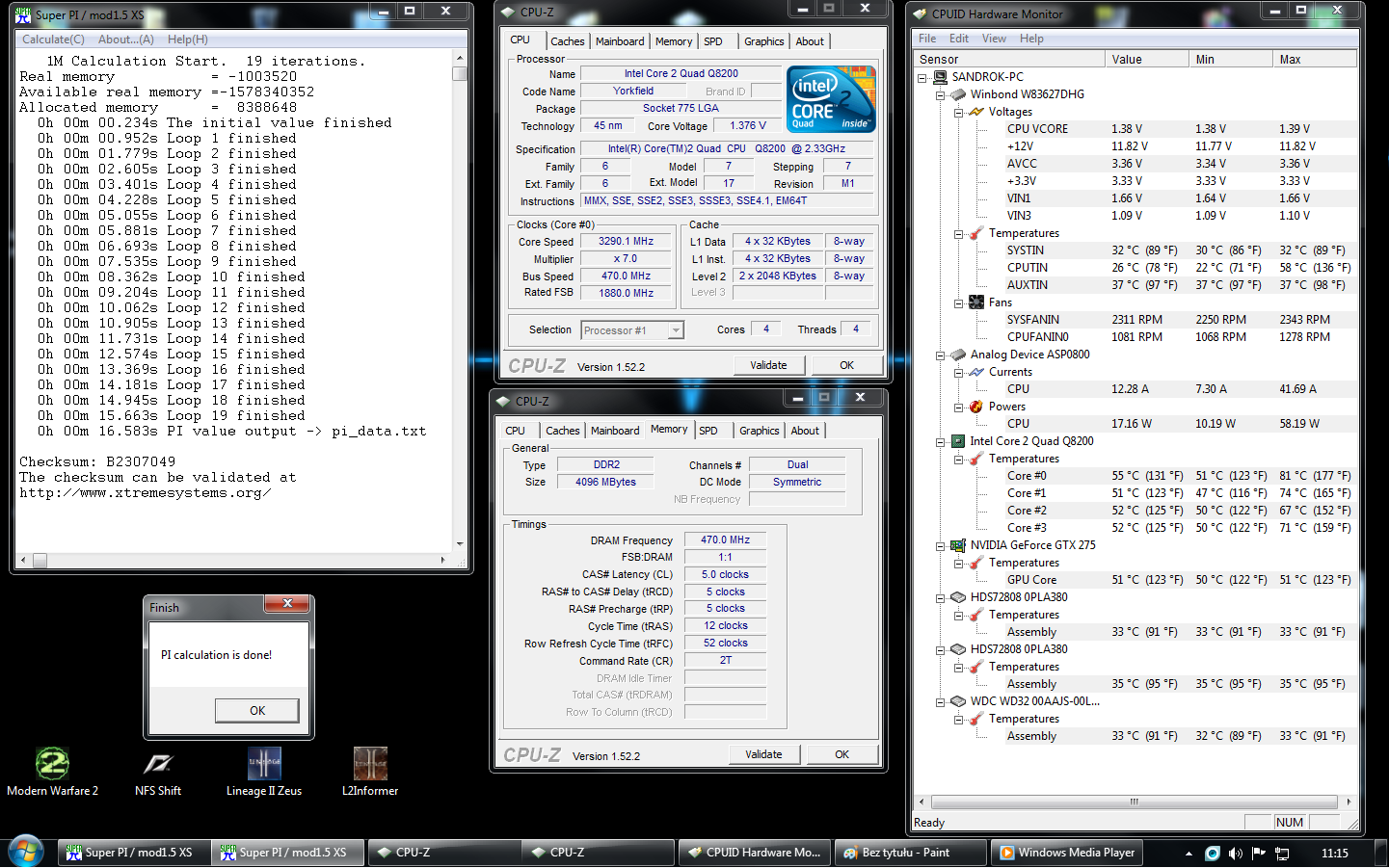Screen dimensions: 1389x868
Task: Collapse the Voltages tree node
Action: coord(959,112)
